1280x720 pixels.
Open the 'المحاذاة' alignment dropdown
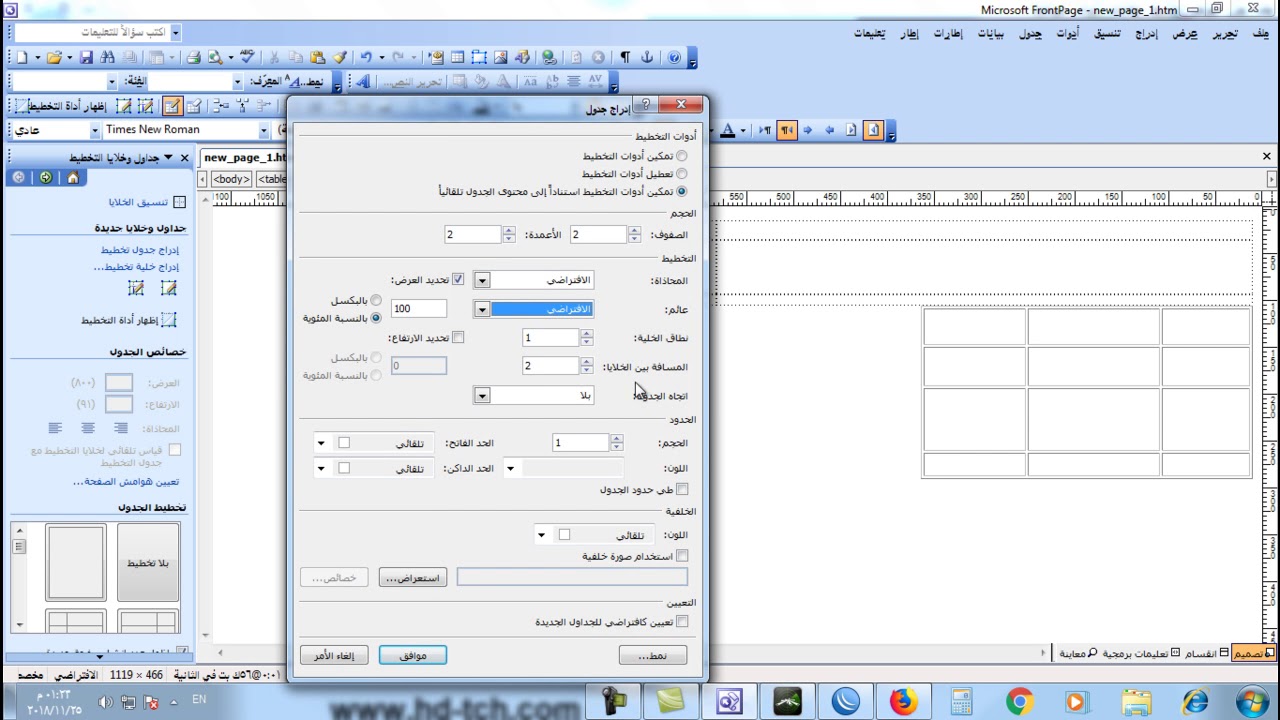click(x=482, y=281)
